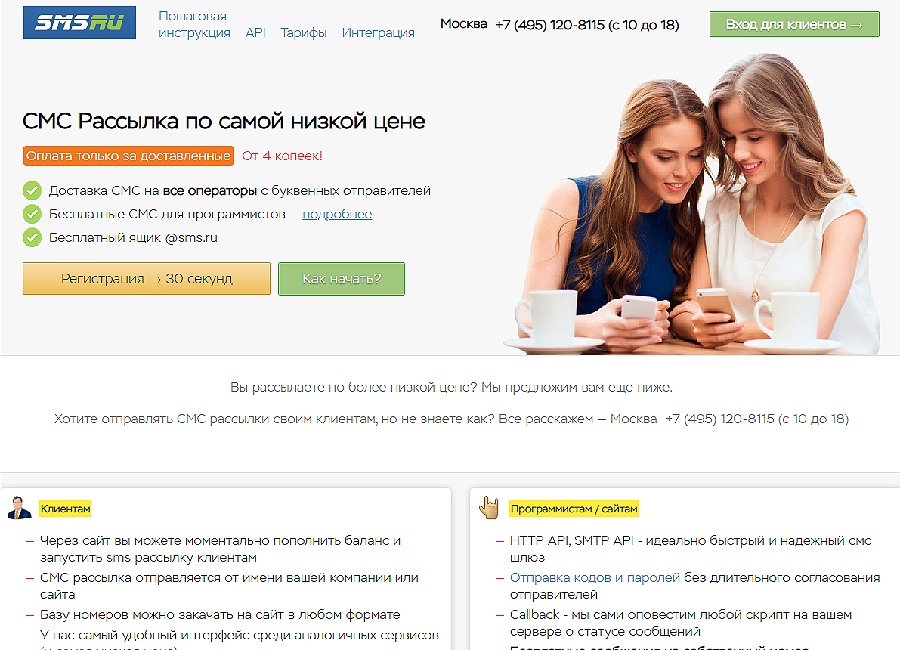900x650 pixels.
Task: Go to the Тарифы page
Action: (x=303, y=32)
